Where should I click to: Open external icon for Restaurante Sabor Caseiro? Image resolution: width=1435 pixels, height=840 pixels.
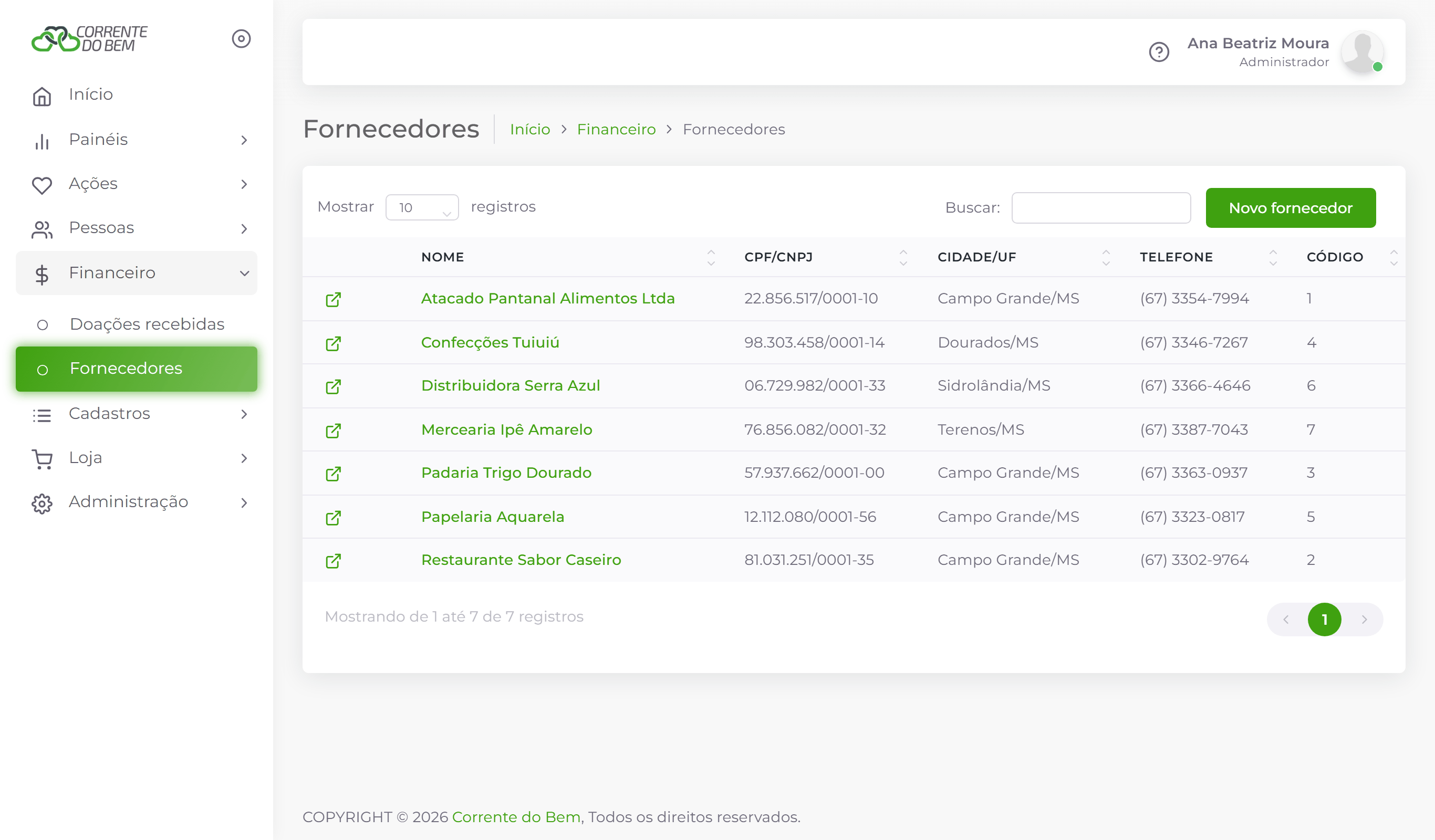pyautogui.click(x=333, y=561)
